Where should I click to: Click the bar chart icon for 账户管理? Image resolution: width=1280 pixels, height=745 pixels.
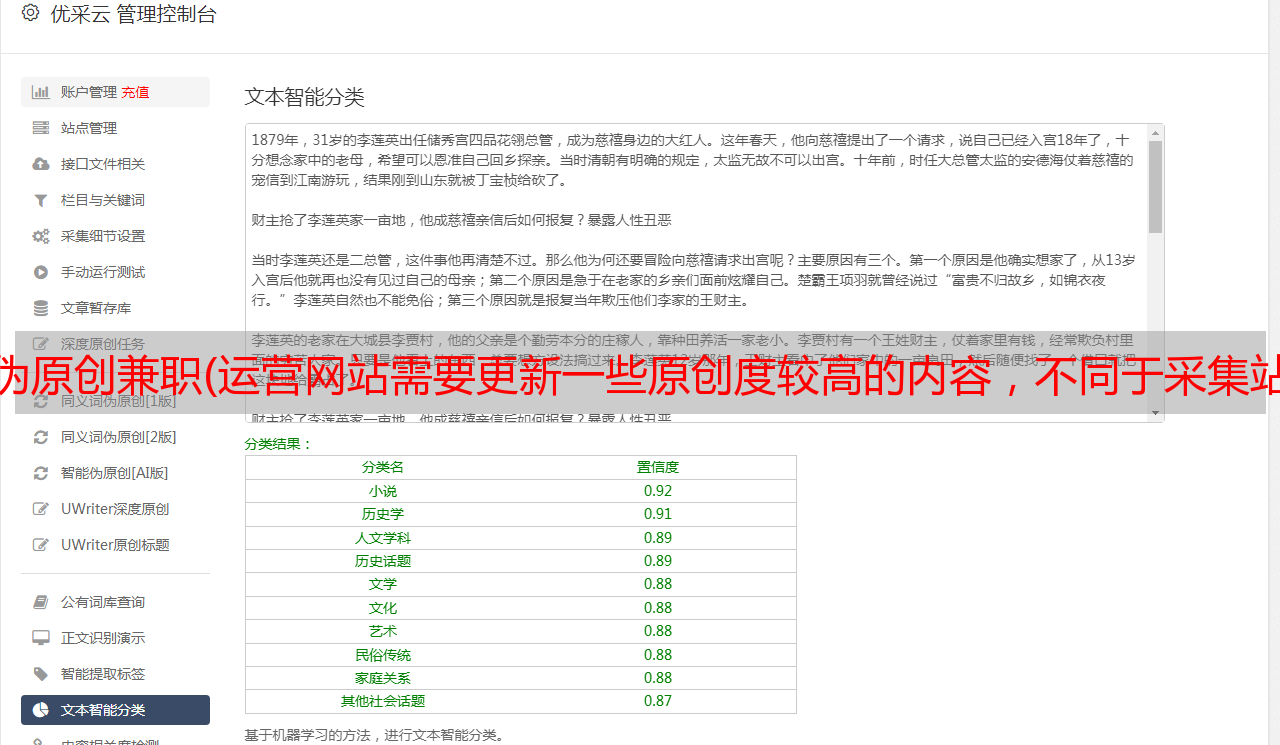[x=41, y=92]
